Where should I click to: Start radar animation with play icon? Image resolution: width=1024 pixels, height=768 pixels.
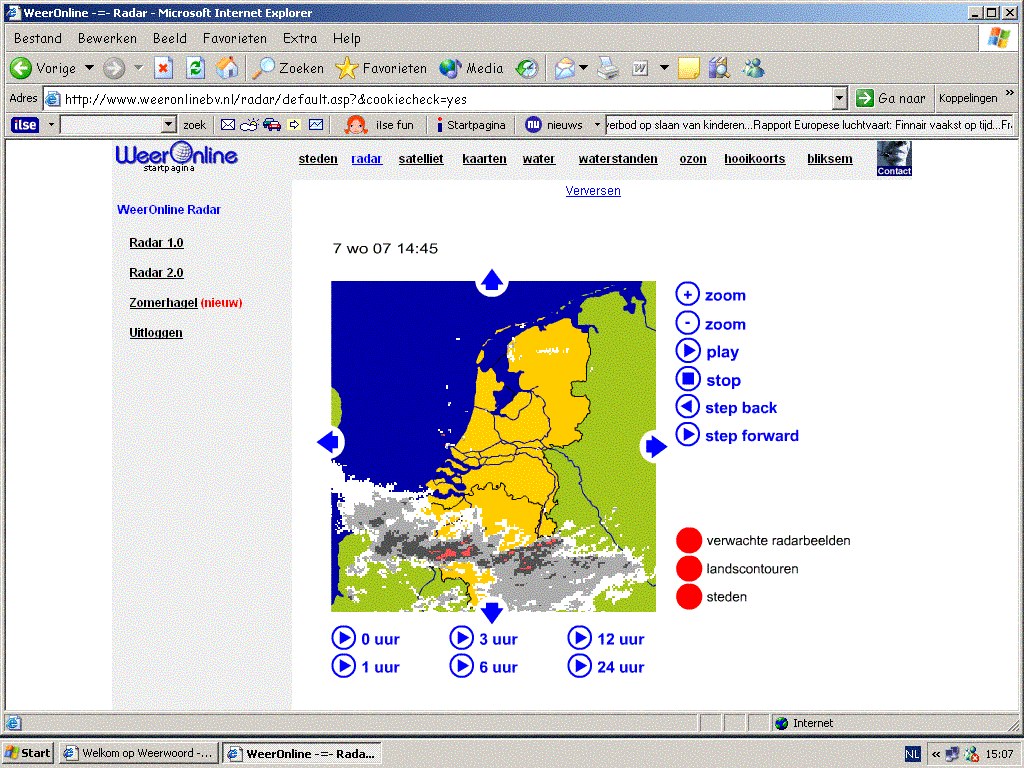(687, 351)
